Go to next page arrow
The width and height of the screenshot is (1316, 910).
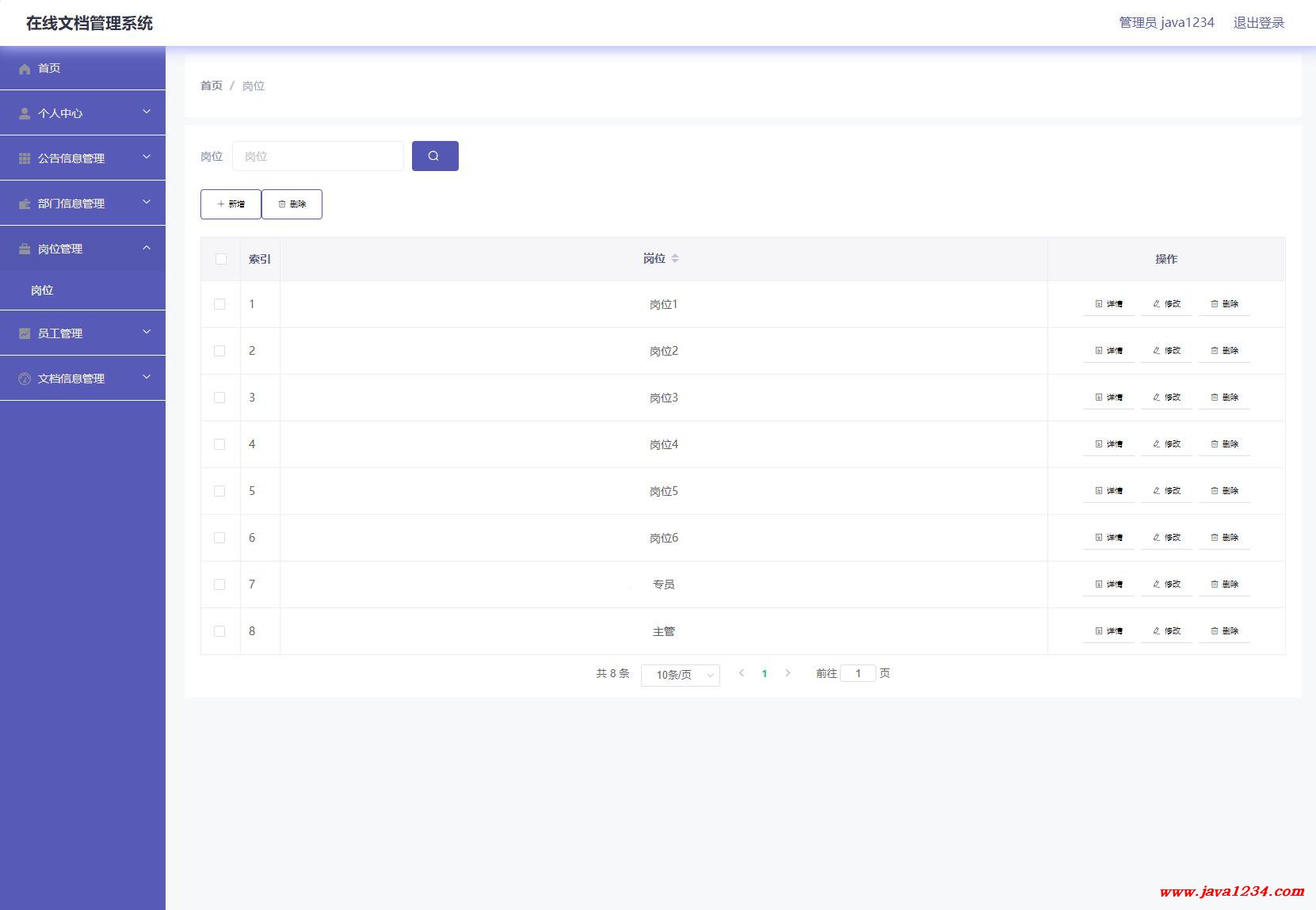click(788, 673)
